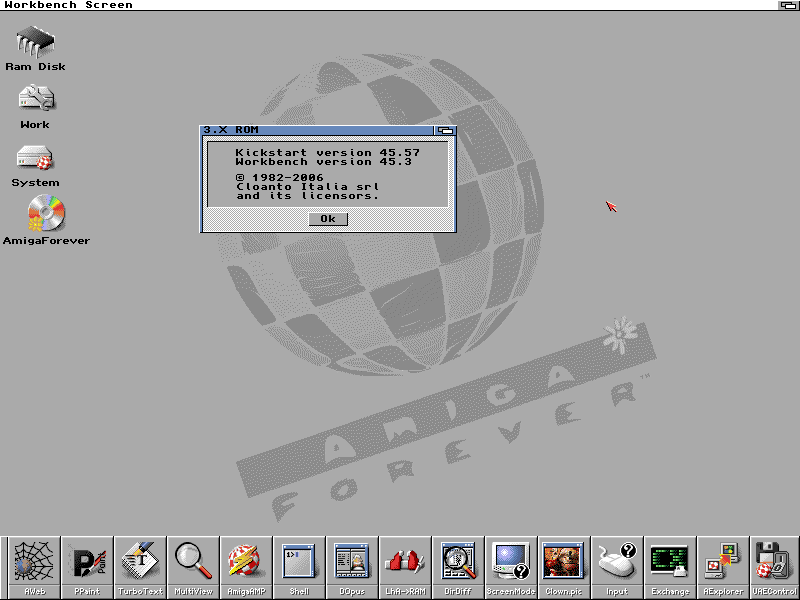Image resolution: width=800 pixels, height=600 pixels.
Task: Start PPaint from the bottom toolbar
Action: tap(87, 563)
